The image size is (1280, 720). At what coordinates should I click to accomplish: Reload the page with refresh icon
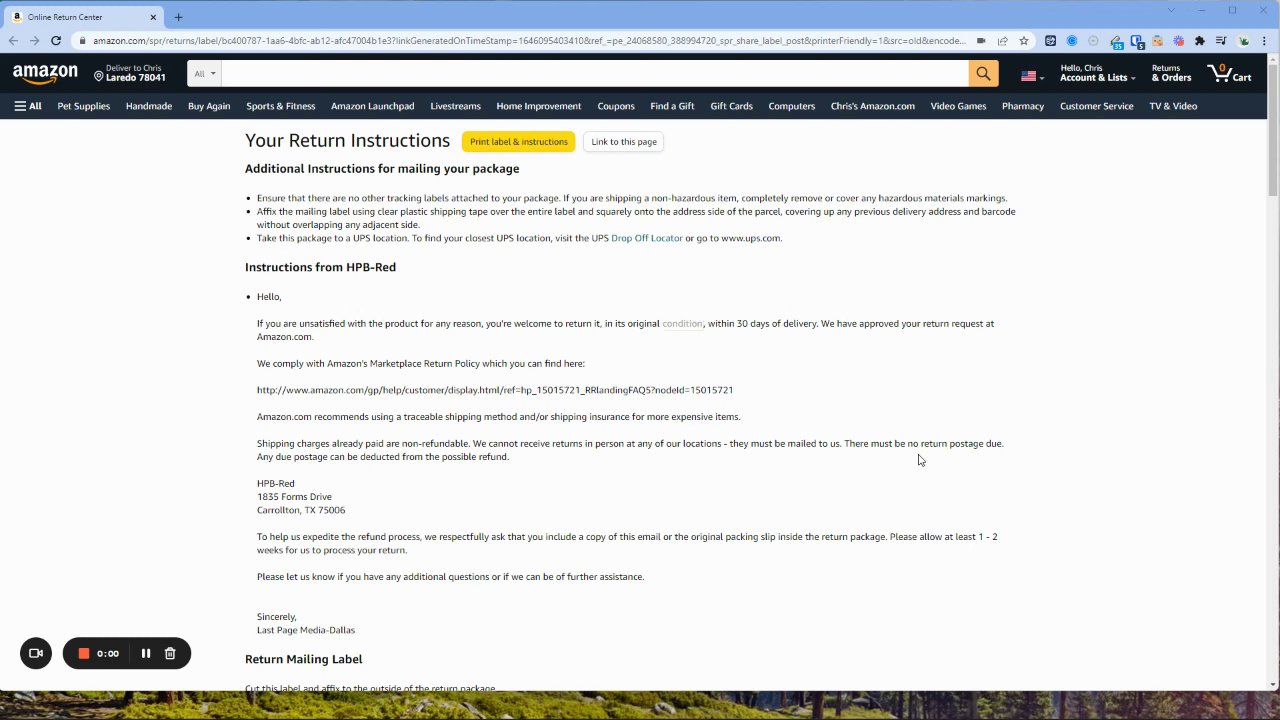[x=56, y=41]
